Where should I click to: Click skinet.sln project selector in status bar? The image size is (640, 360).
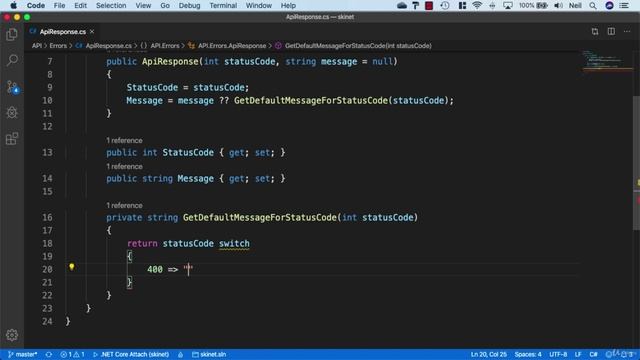pos(209,354)
